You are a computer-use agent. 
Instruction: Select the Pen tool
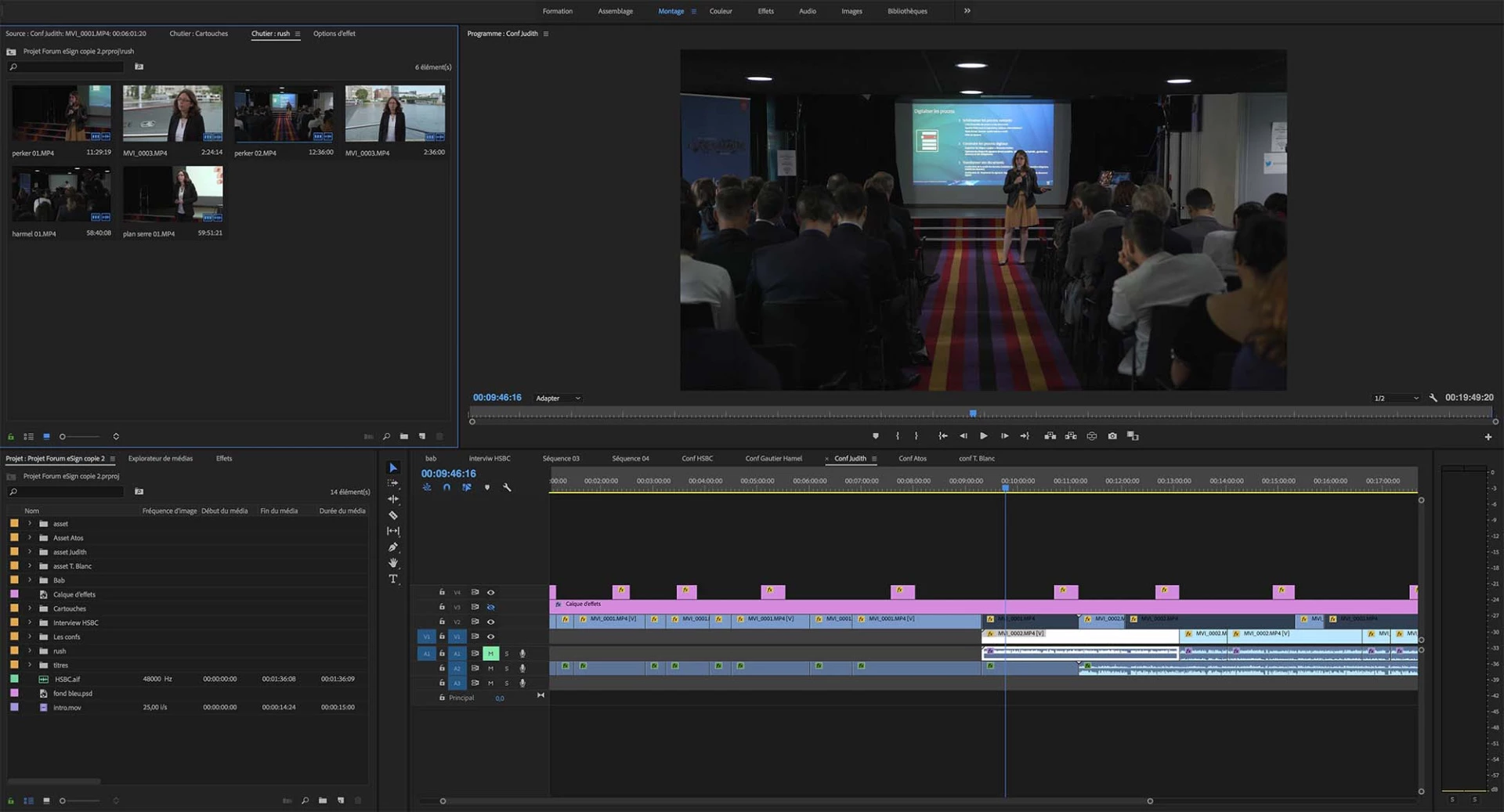click(393, 547)
